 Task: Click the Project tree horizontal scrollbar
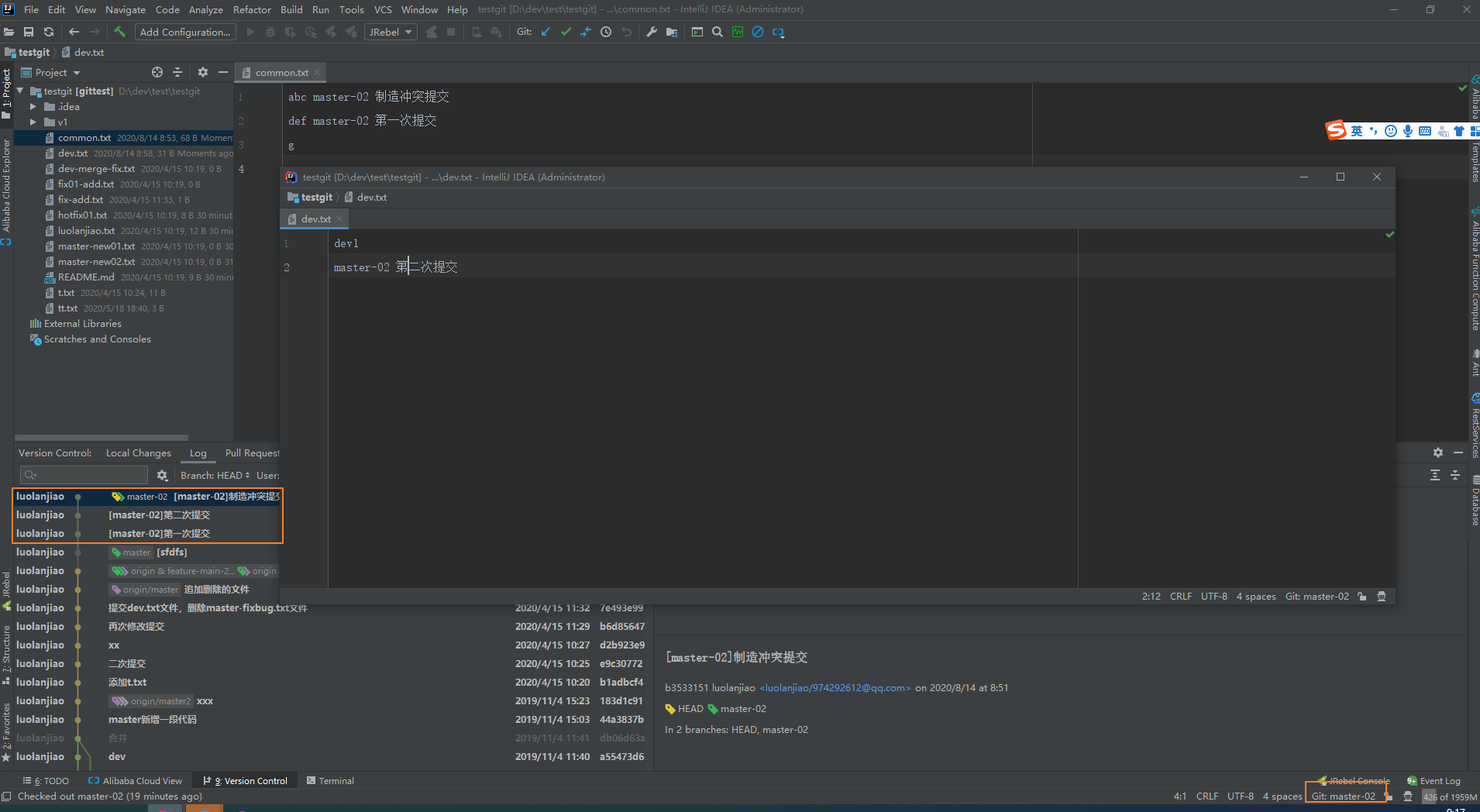[x=102, y=438]
